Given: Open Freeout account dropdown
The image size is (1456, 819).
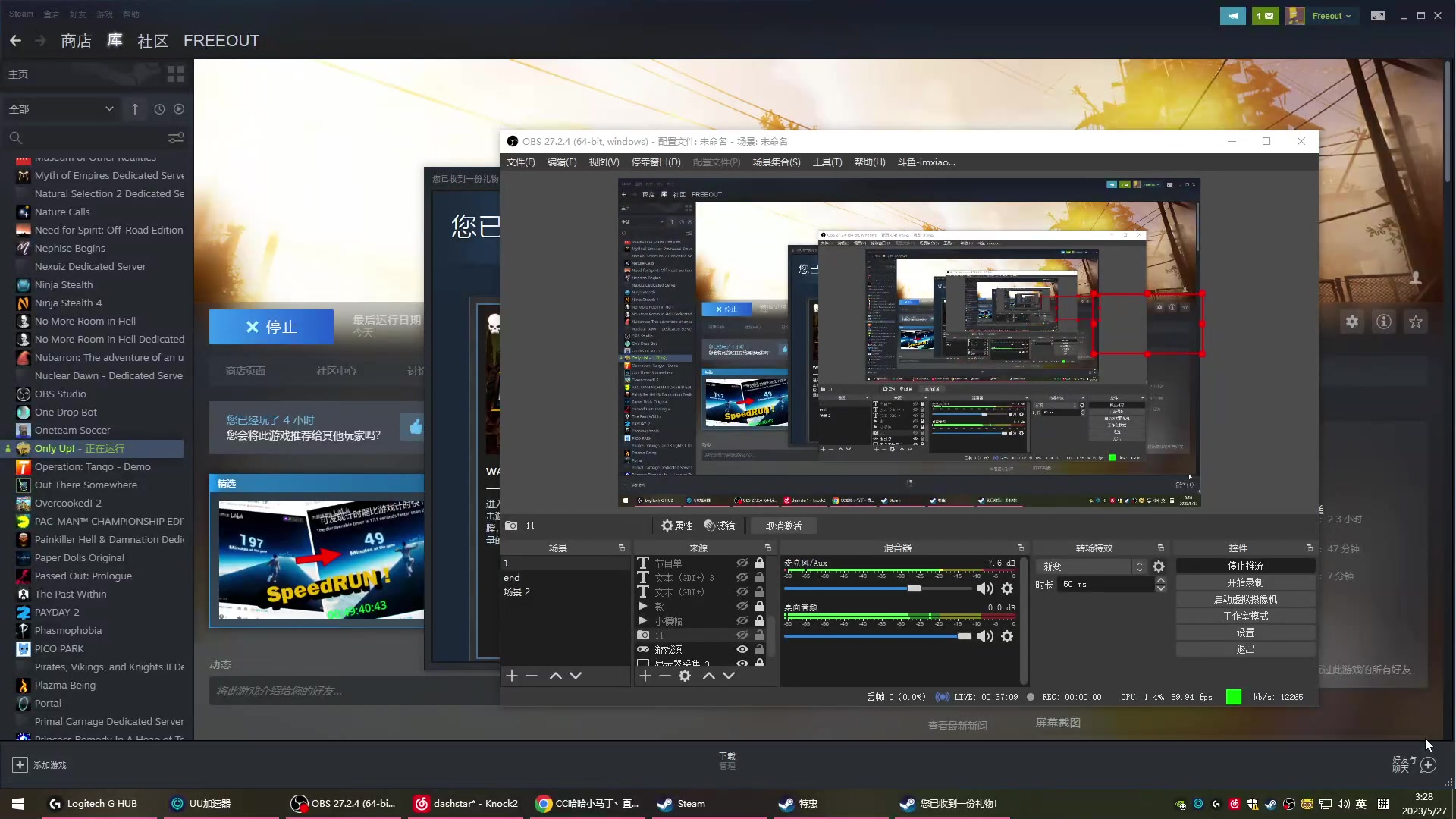Looking at the screenshot, I should [x=1331, y=16].
